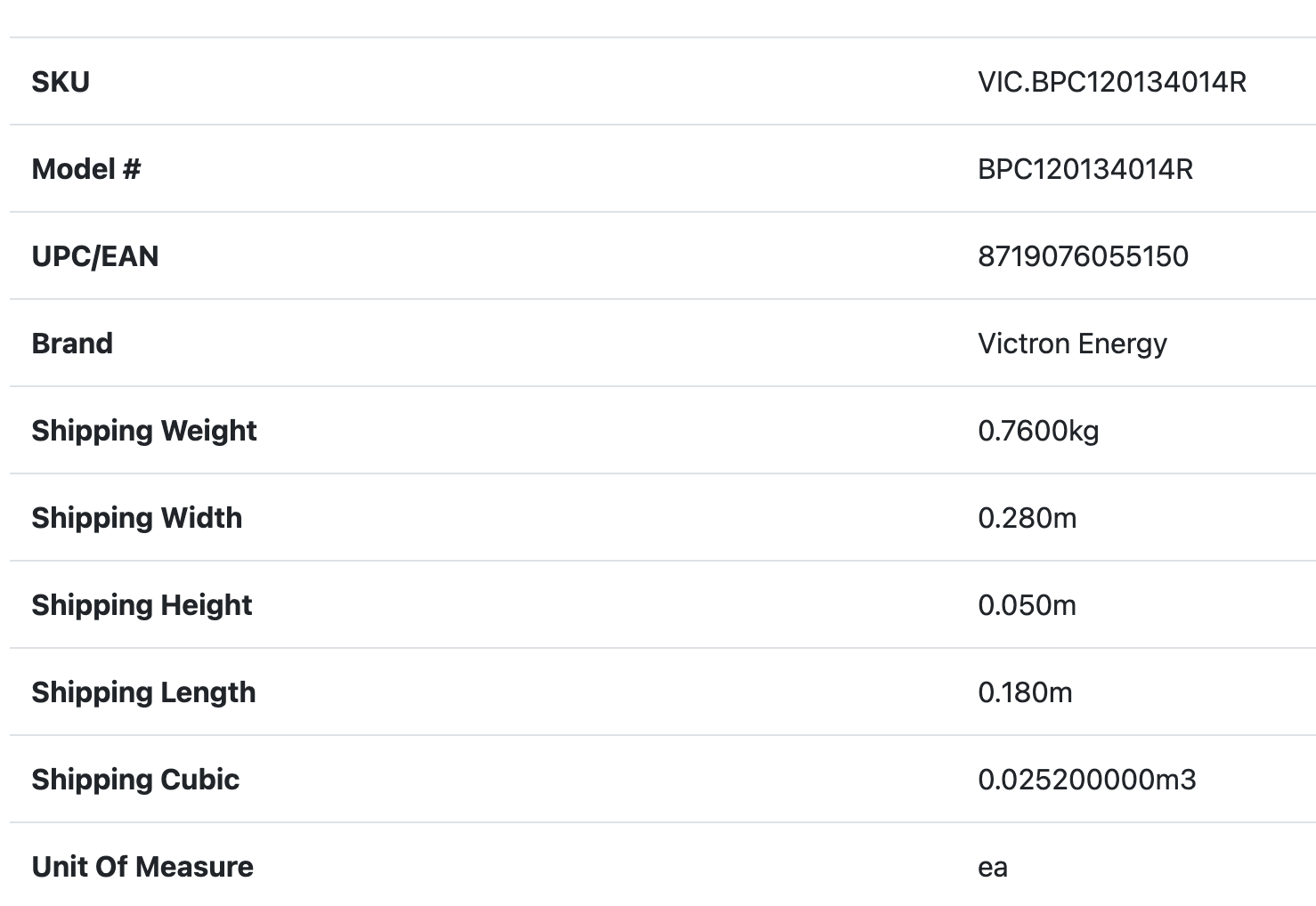Image resolution: width=1316 pixels, height=906 pixels.
Task: Click the Brand label
Action: click(72, 344)
